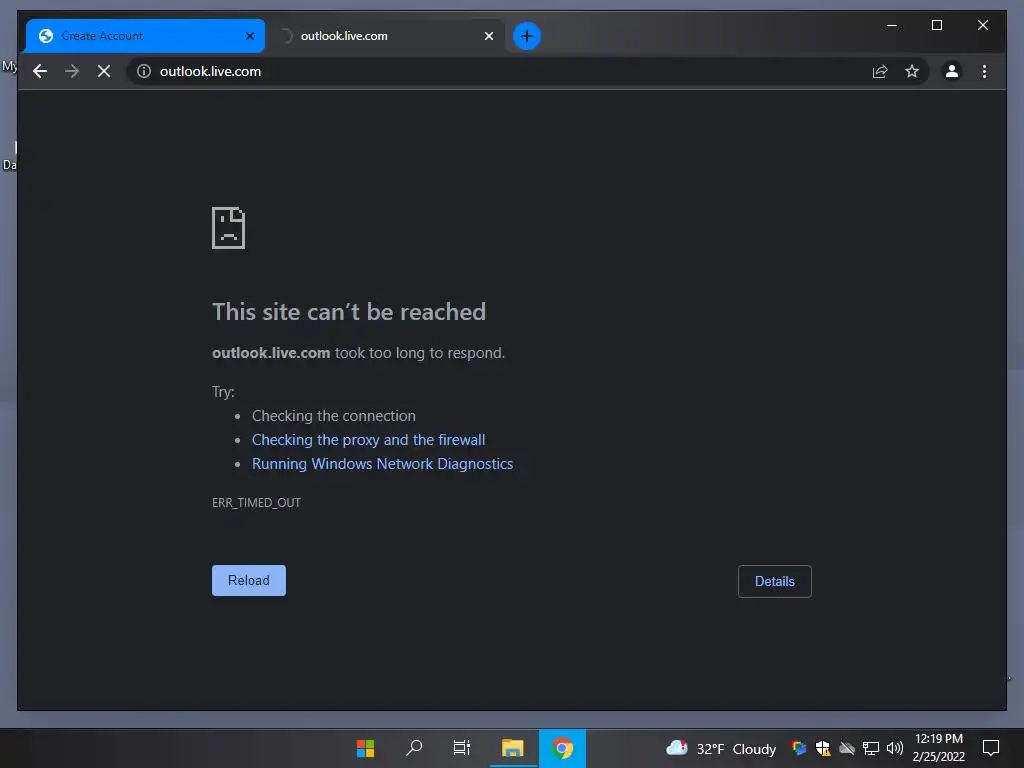Screen dimensions: 1024x768
Task: Reload the page with the Reload button
Action: [x=249, y=581]
